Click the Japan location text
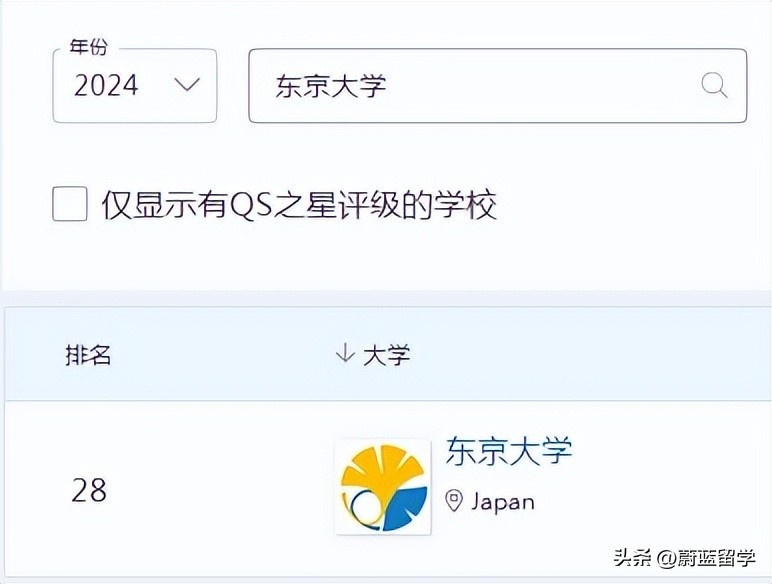The image size is (772, 584). point(503,501)
